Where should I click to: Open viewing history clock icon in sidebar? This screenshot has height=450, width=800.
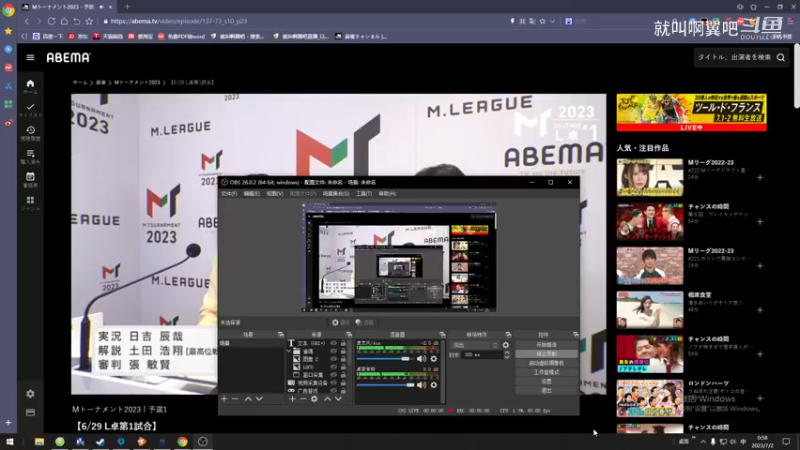pyautogui.click(x=30, y=133)
